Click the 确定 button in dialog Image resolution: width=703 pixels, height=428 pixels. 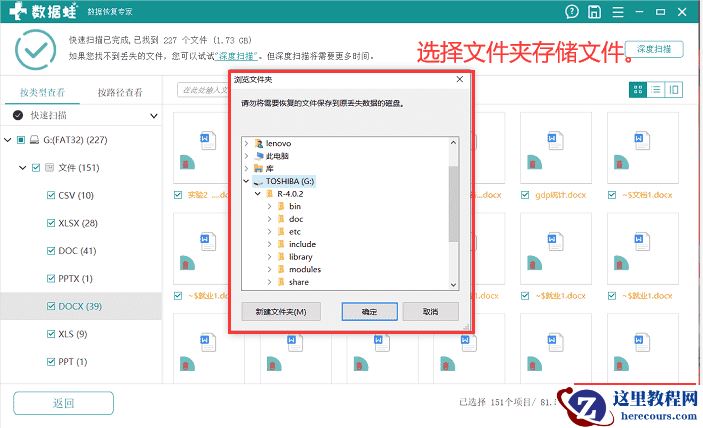(x=369, y=311)
